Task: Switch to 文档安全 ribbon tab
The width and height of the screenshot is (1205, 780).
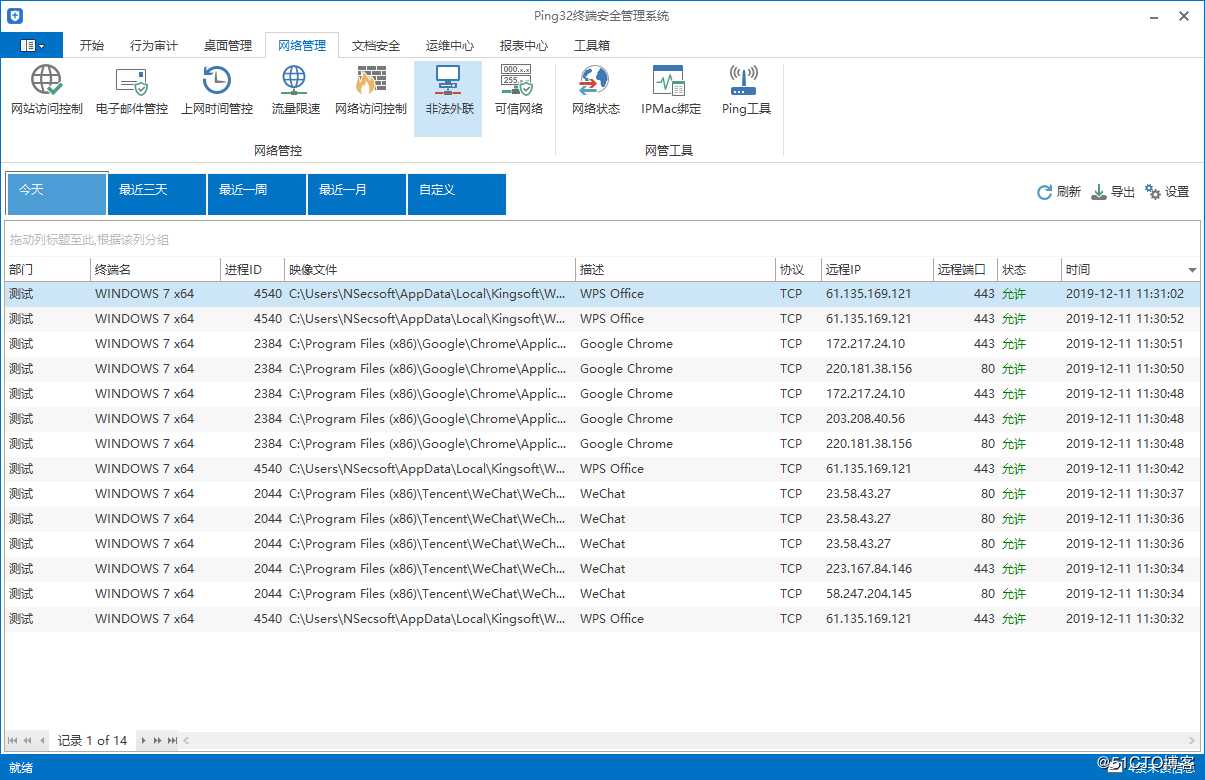Action: pyautogui.click(x=376, y=45)
